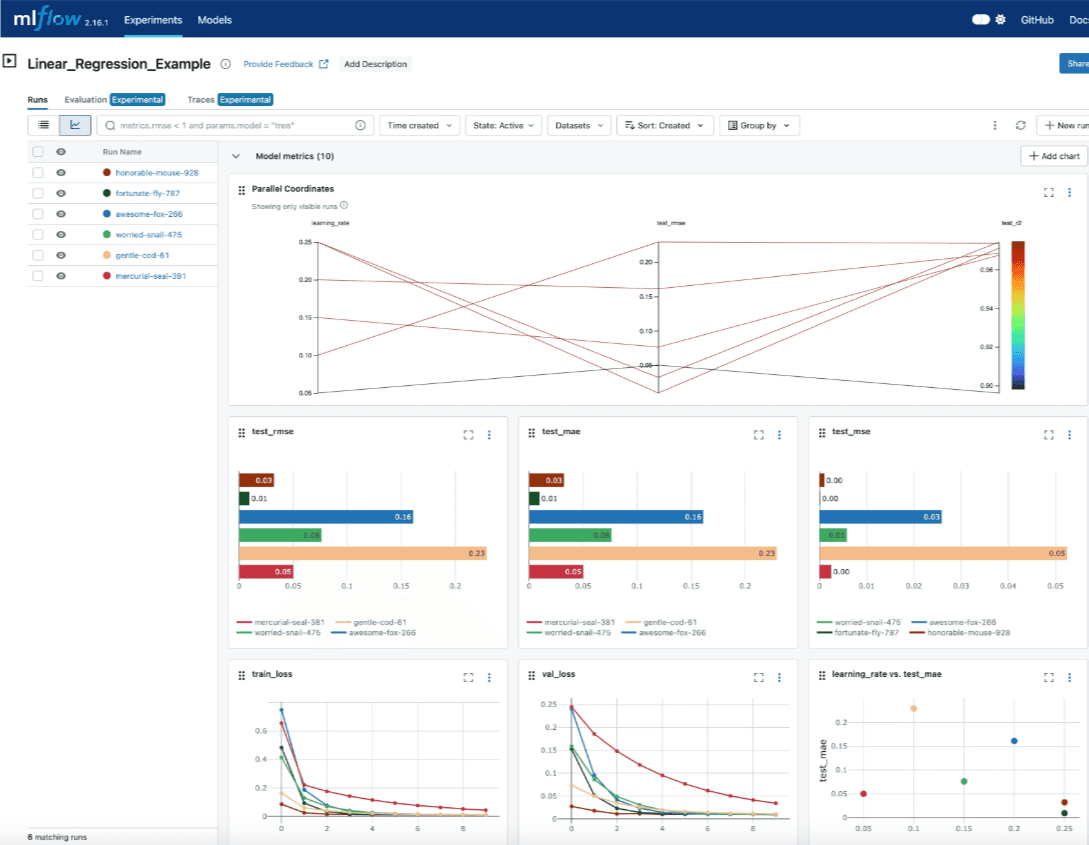Open the options menu on the train_loss chart
1089x845 pixels.
(x=489, y=676)
